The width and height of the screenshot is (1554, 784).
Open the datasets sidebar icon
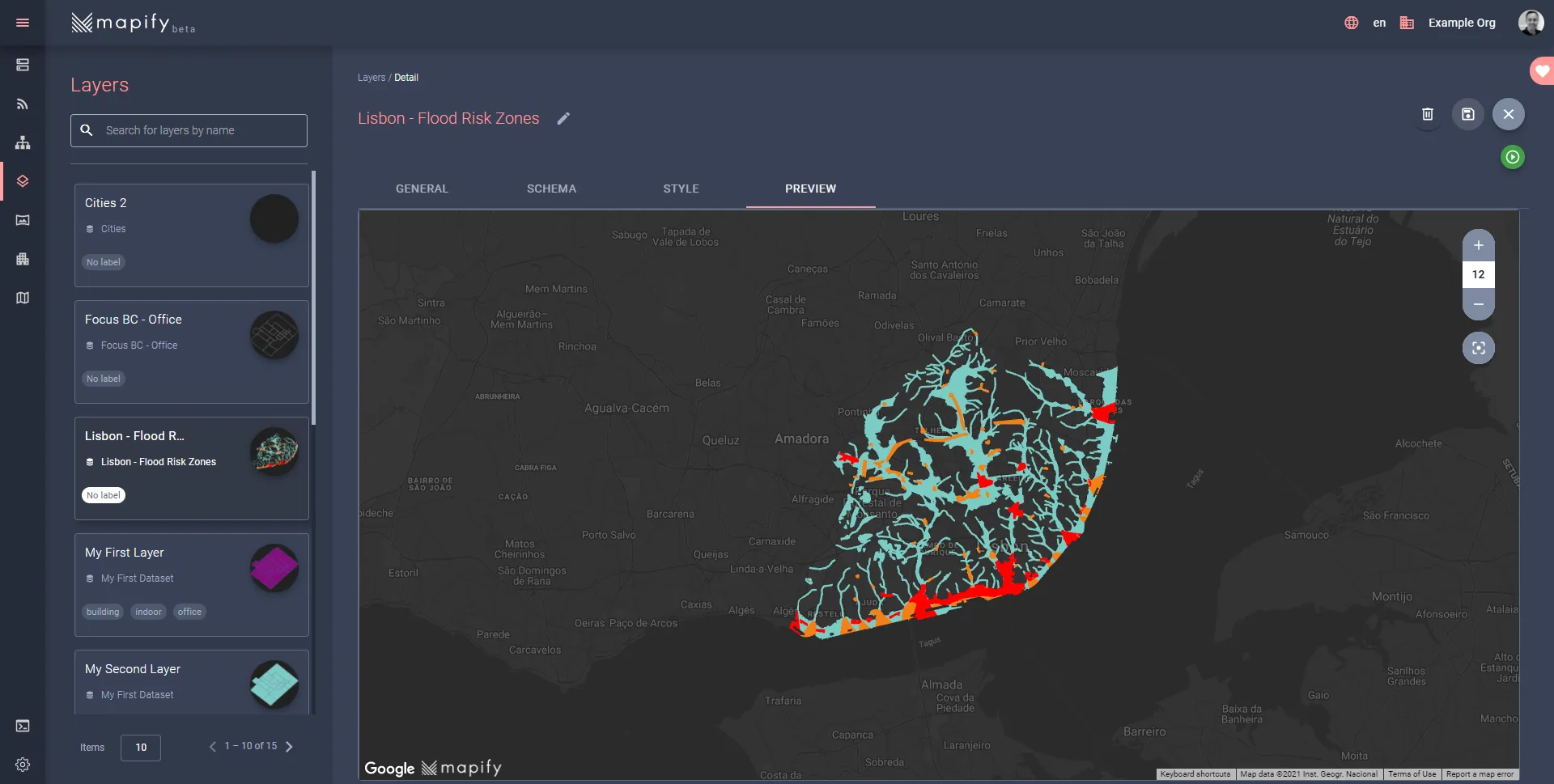[x=23, y=65]
